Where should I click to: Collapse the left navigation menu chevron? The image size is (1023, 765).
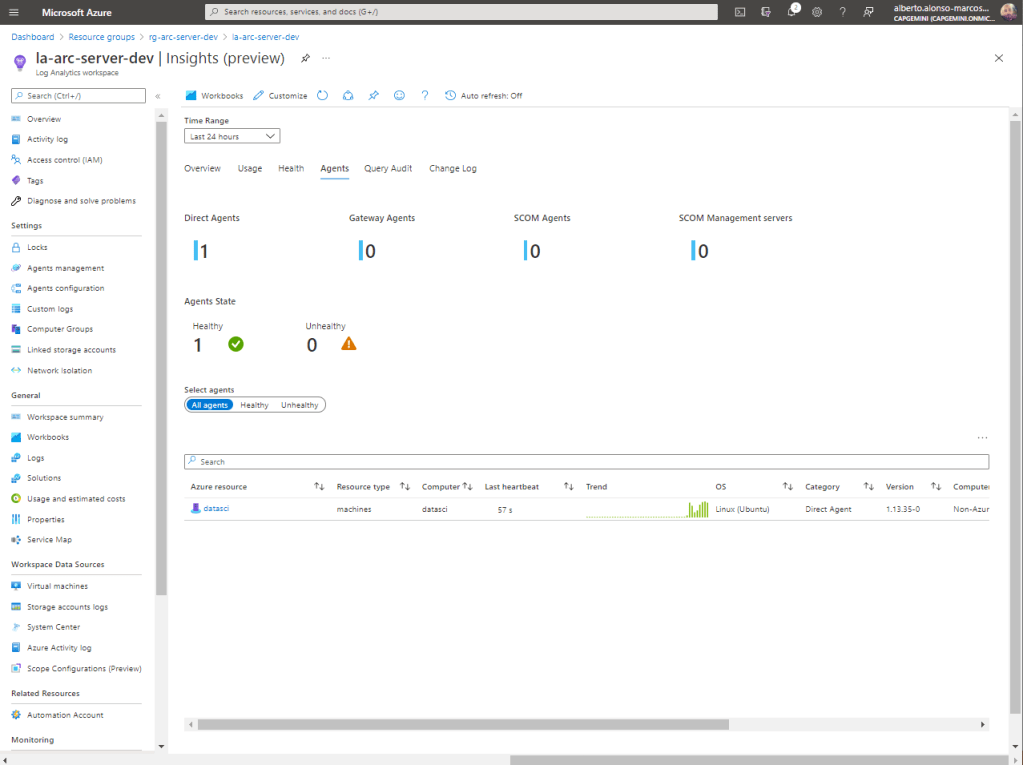(x=158, y=96)
